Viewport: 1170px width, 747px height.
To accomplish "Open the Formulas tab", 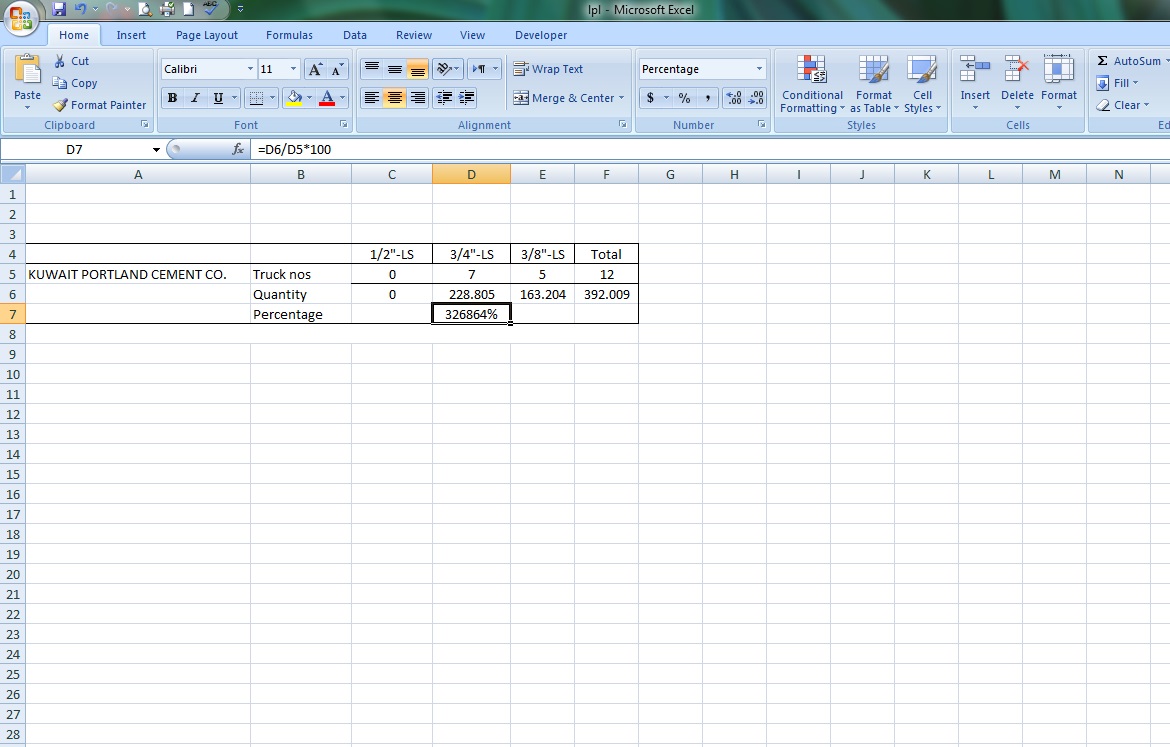I will [x=290, y=35].
